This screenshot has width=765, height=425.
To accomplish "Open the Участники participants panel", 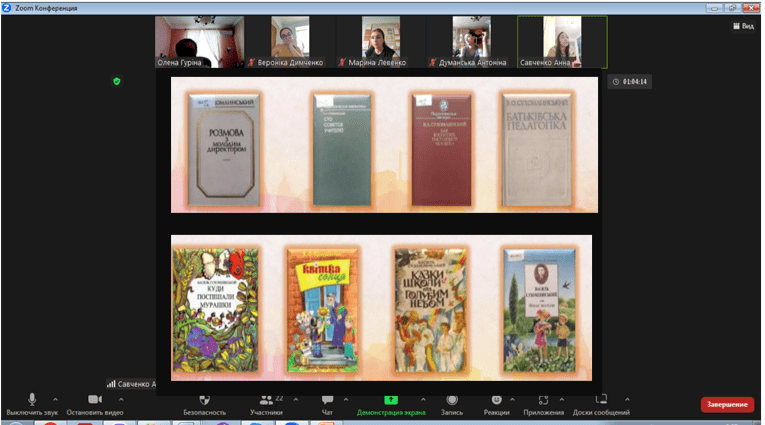I will coord(266,400).
